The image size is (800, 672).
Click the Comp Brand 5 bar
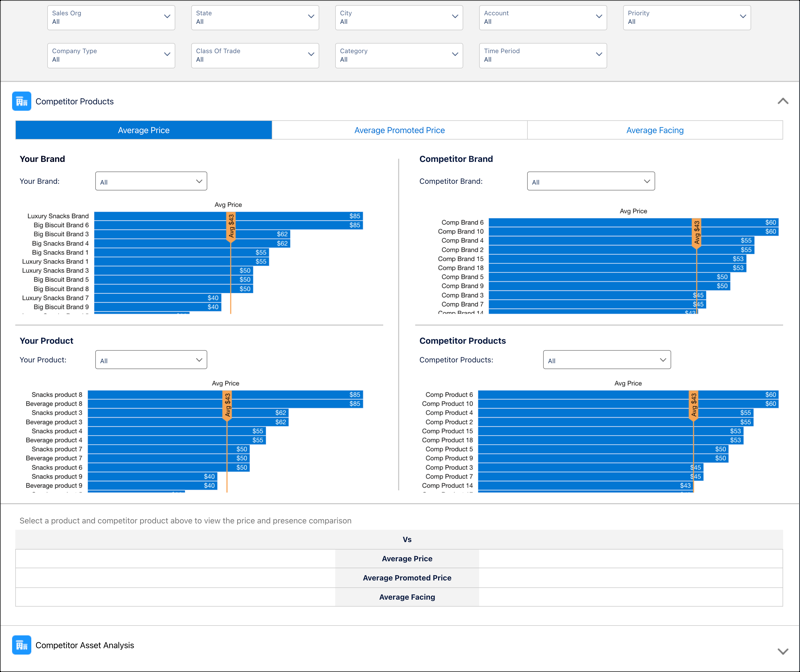pos(609,277)
